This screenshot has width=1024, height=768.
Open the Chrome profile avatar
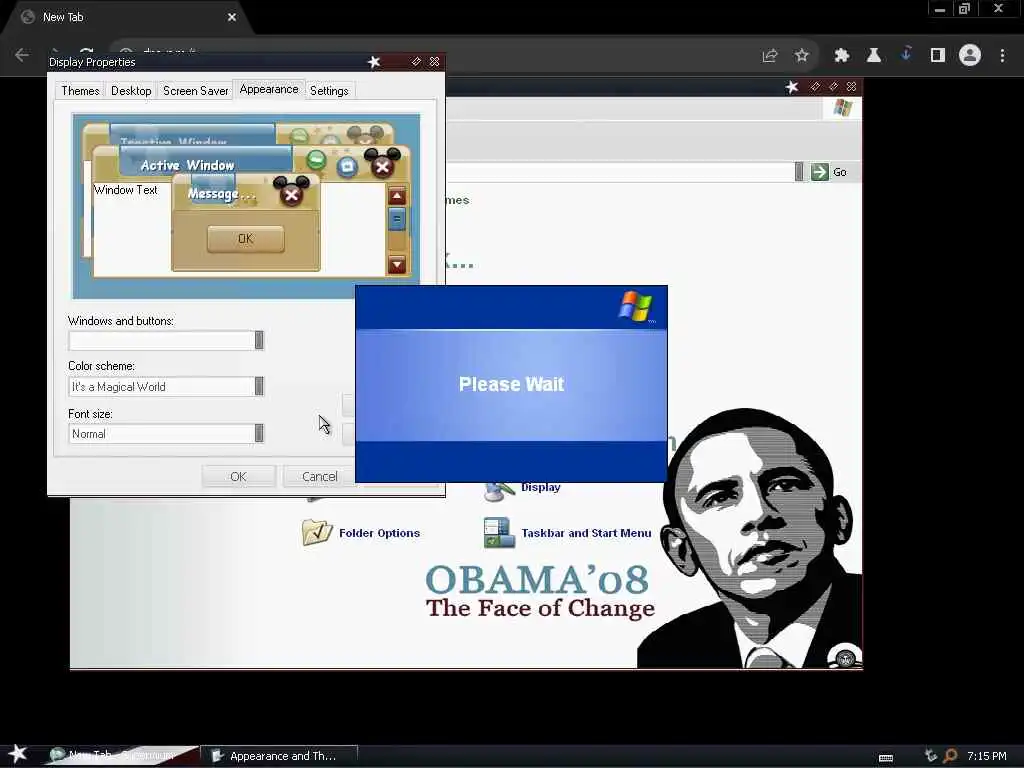point(970,55)
